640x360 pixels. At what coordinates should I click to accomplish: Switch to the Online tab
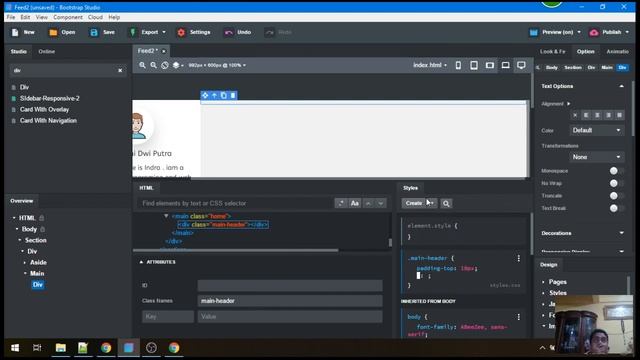pyautogui.click(x=47, y=51)
